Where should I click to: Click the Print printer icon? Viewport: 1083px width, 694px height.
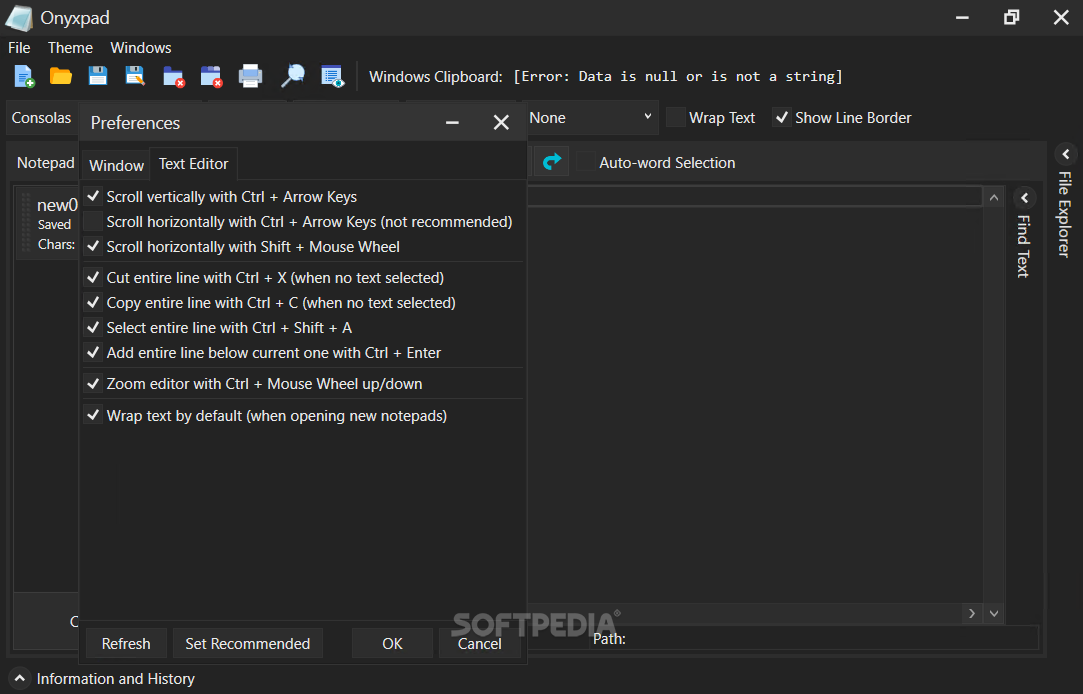250,76
